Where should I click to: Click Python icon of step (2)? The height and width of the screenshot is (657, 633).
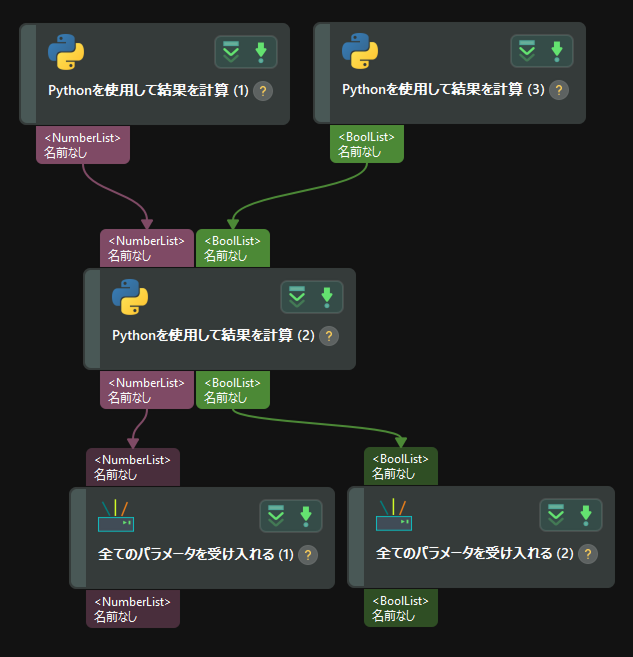(x=130, y=297)
